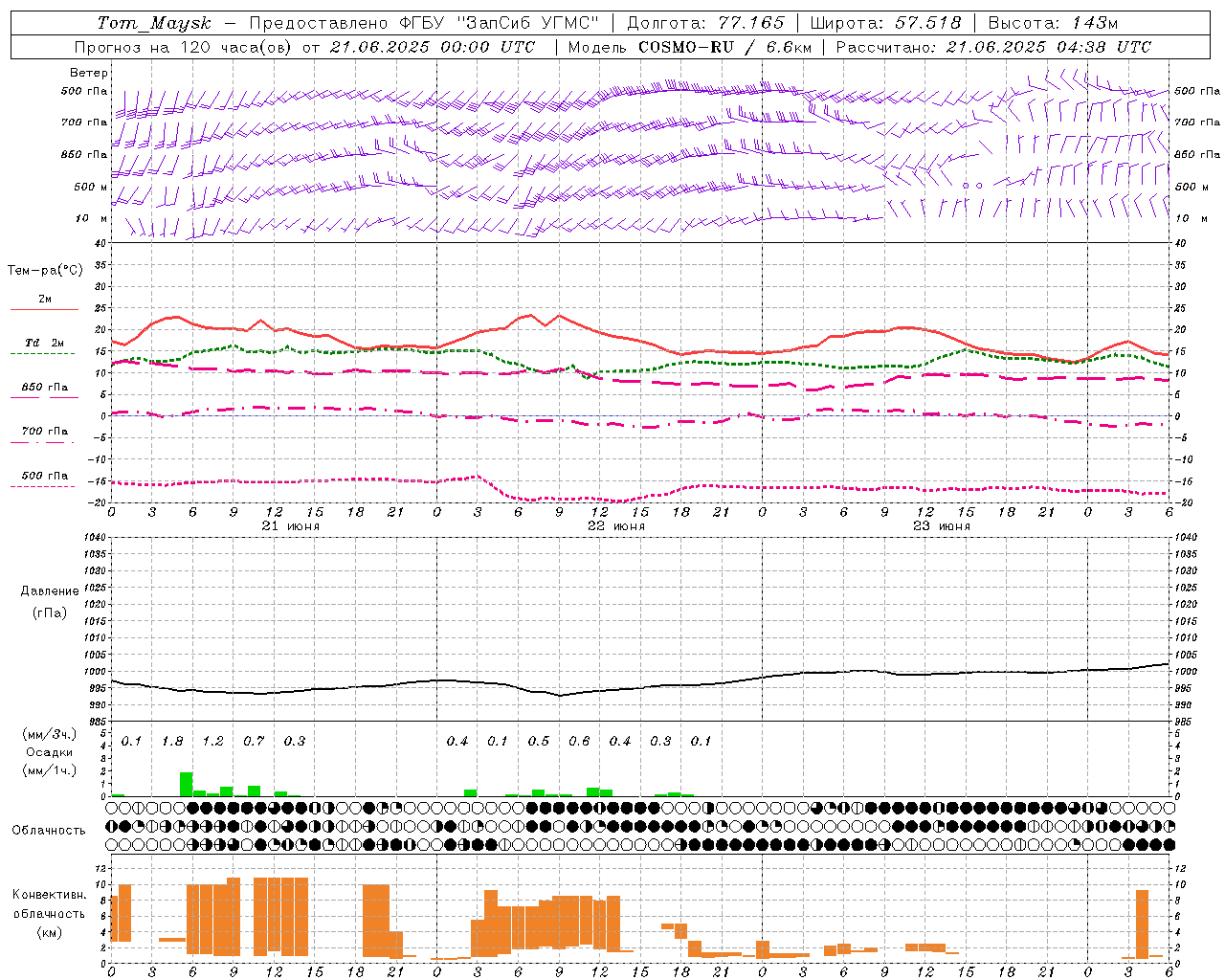1225x980 pixels.
Task: Click the 0.6 precipitation value
Action: (x=579, y=742)
